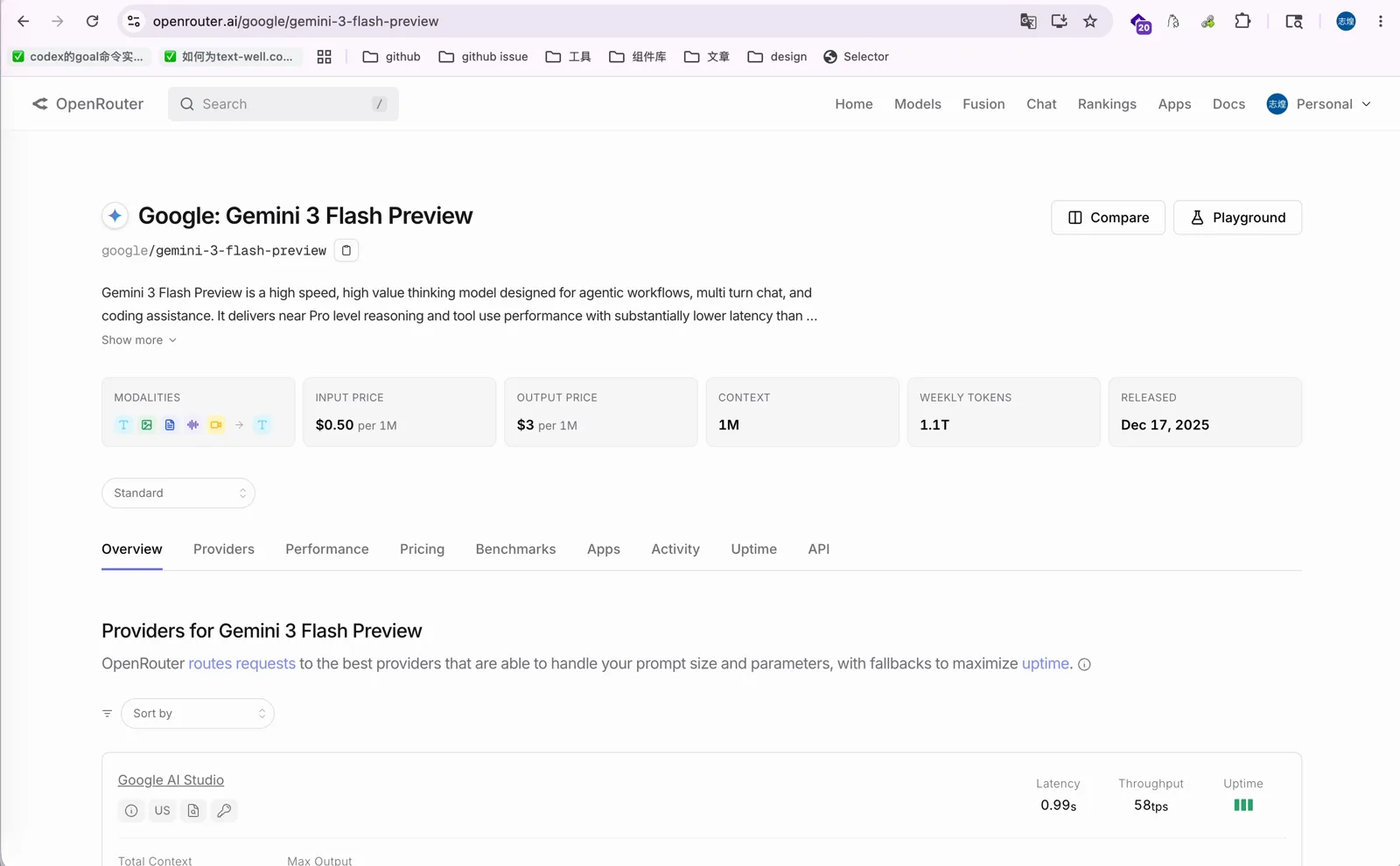The height and width of the screenshot is (866, 1400).
Task: Go back to the previous page
Action: click(24, 21)
